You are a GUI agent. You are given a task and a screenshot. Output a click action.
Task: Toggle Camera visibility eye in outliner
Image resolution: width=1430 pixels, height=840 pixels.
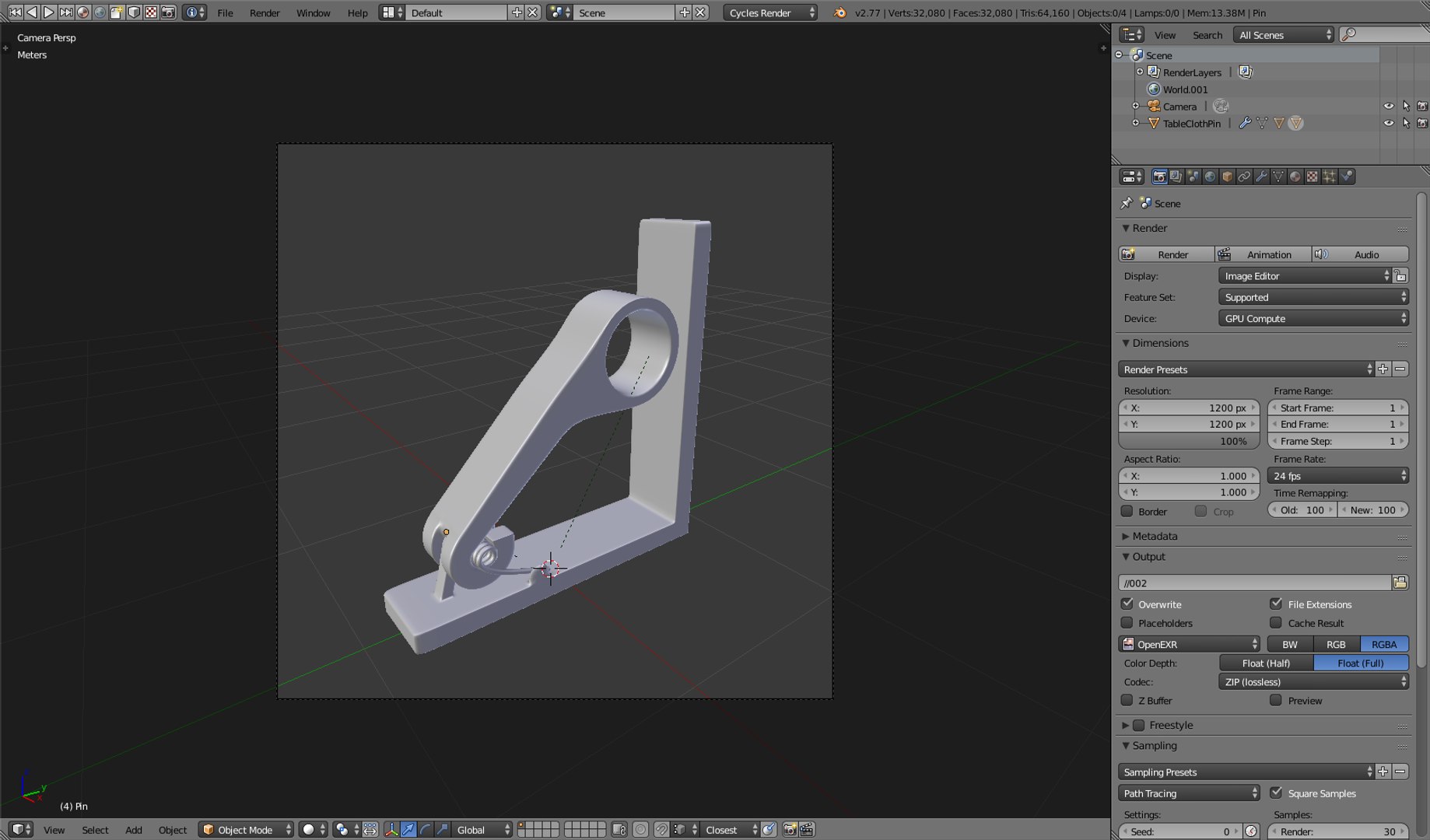pos(1389,107)
